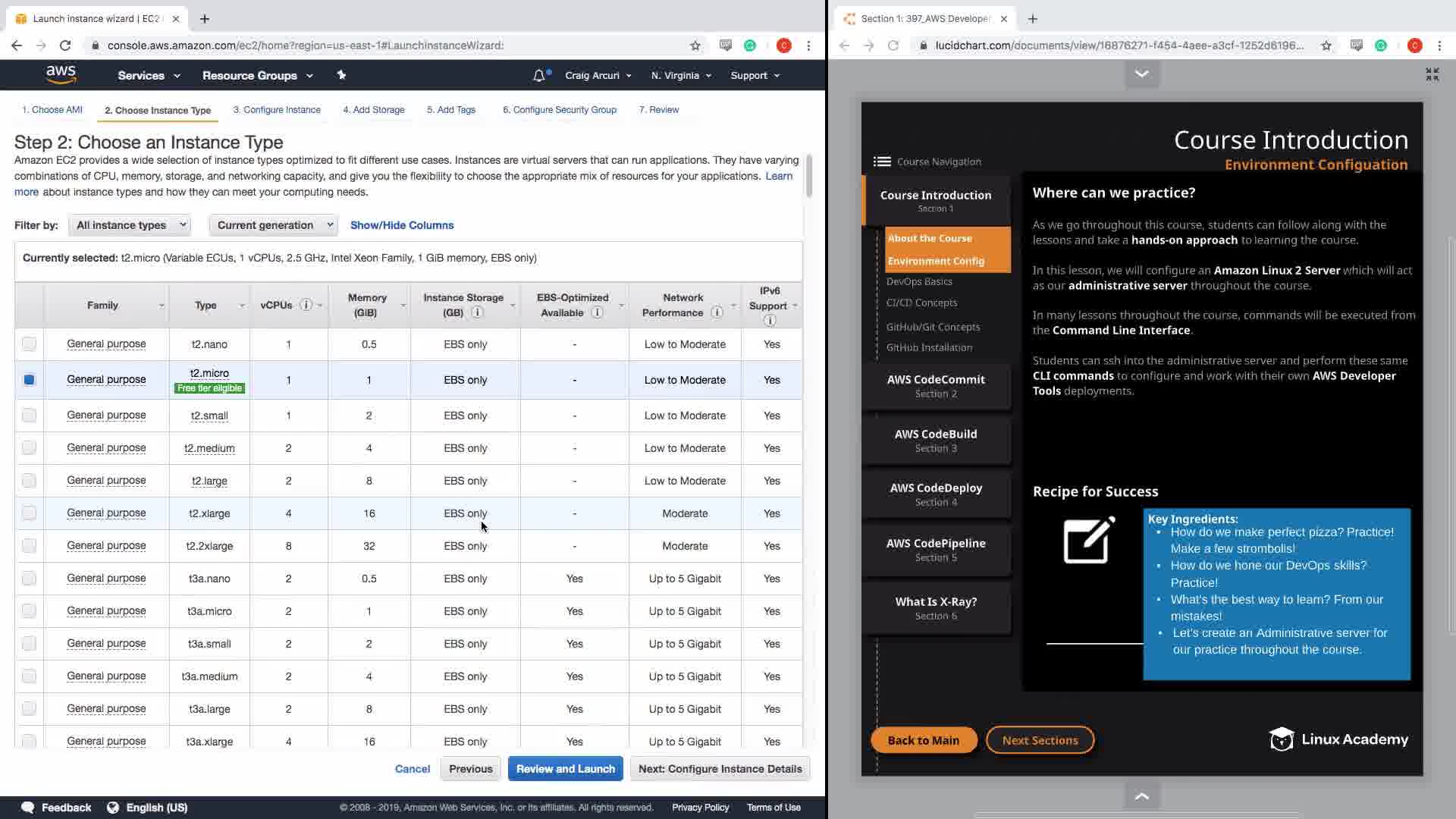
Task: Click the Show/Hide Columns link
Action: [402, 225]
